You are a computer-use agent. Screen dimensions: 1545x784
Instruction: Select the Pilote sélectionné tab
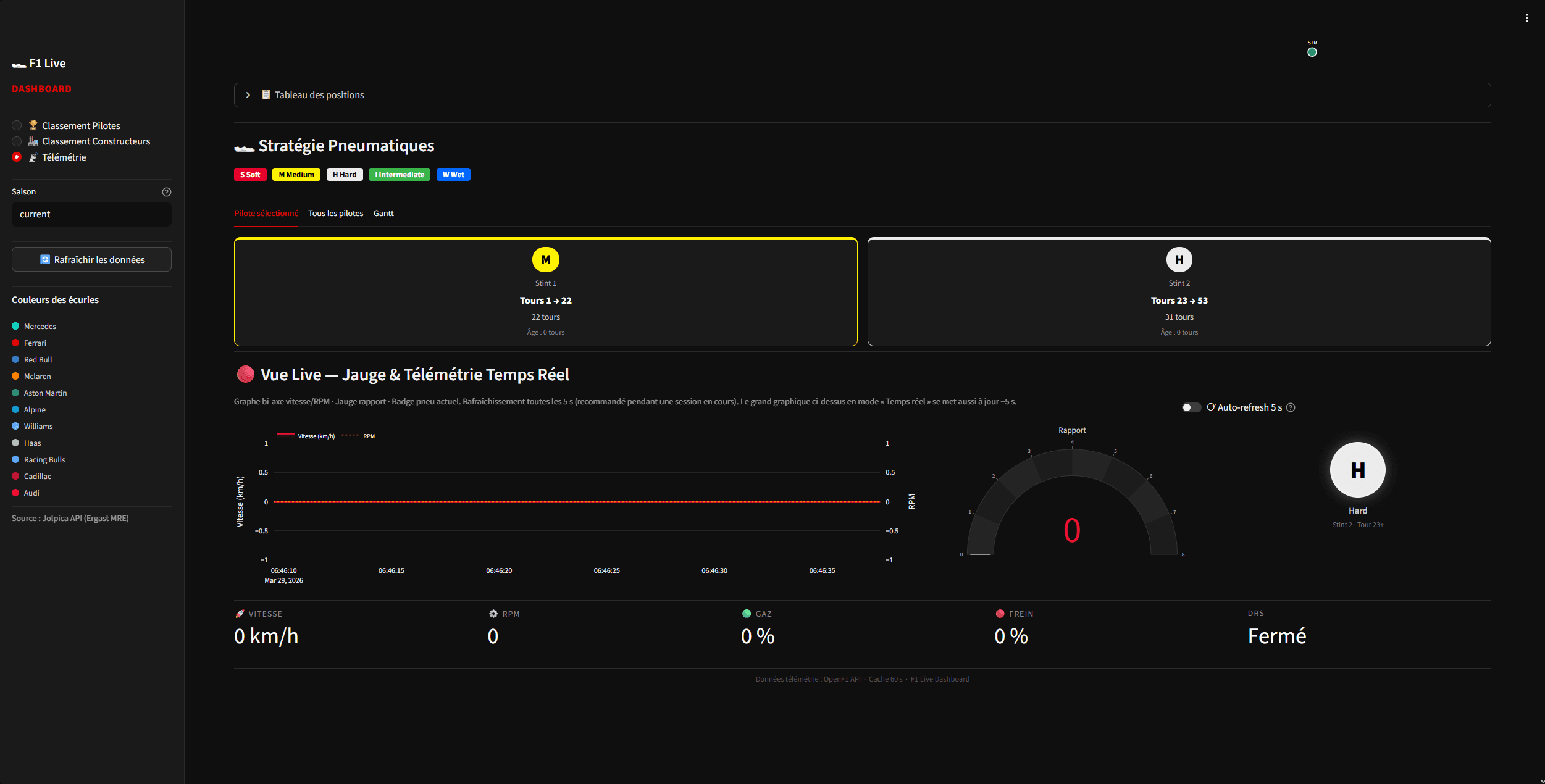click(266, 213)
